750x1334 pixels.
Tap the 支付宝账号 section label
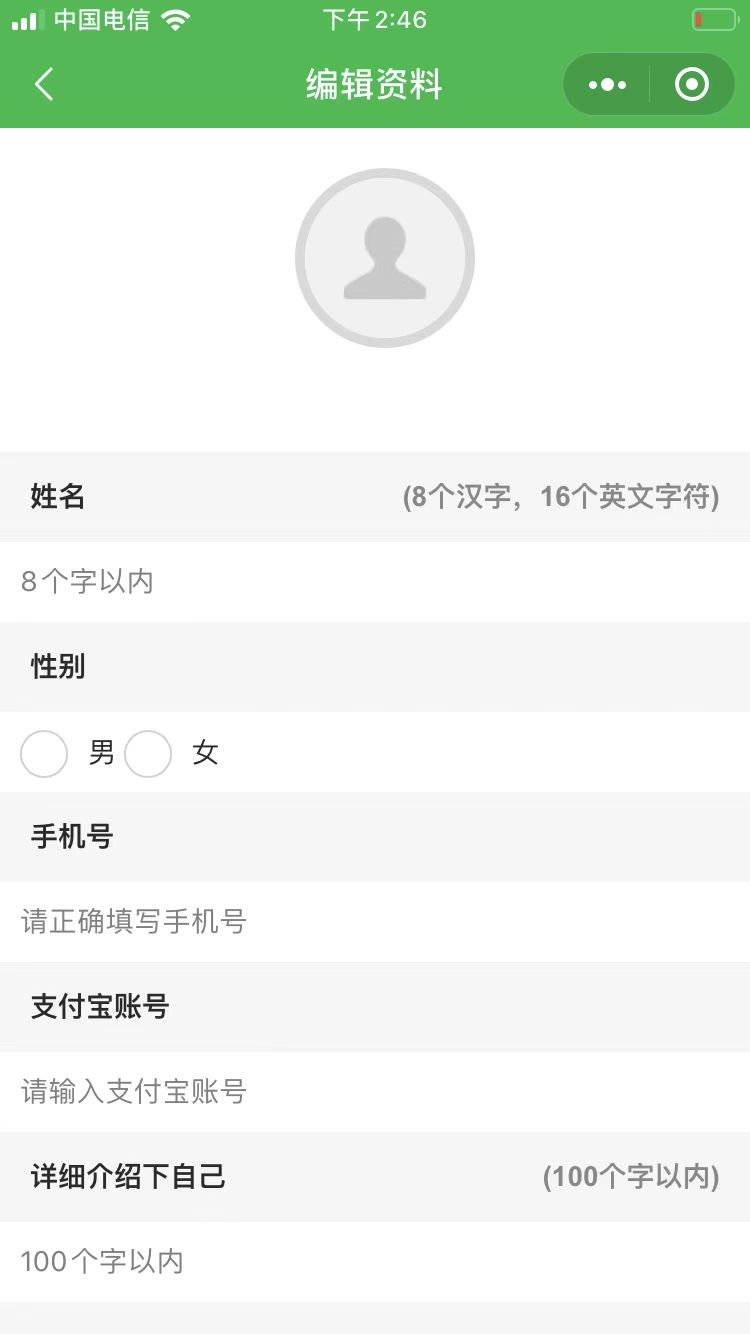coord(100,1007)
